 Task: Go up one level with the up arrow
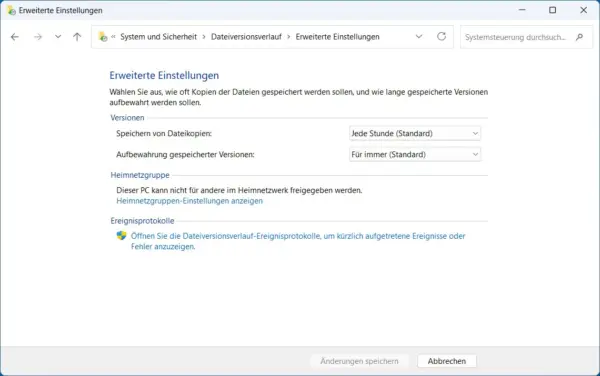point(77,37)
